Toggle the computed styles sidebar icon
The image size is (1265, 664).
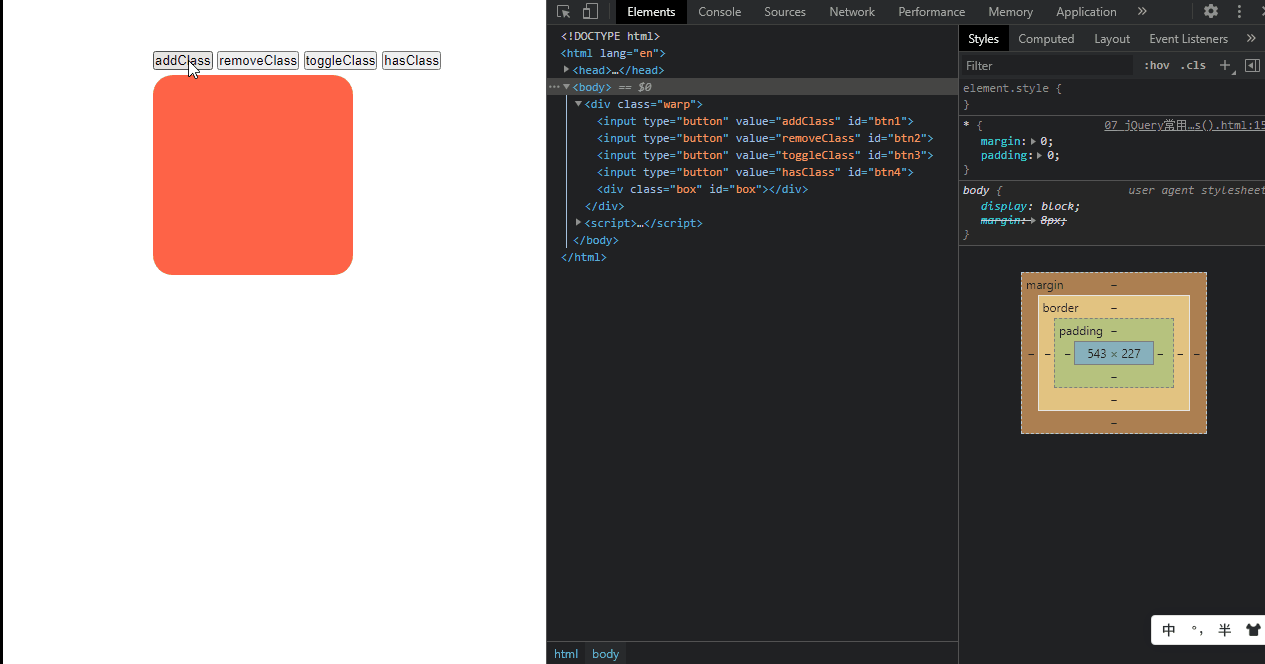[x=1251, y=65]
